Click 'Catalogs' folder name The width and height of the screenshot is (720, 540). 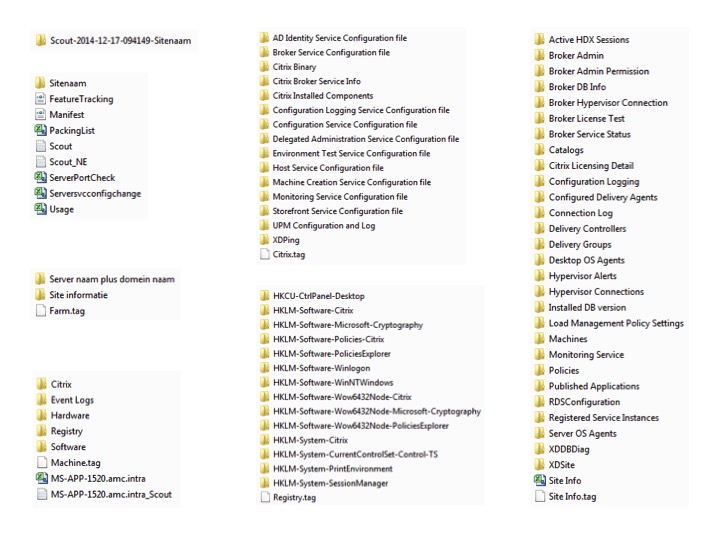click(566, 150)
